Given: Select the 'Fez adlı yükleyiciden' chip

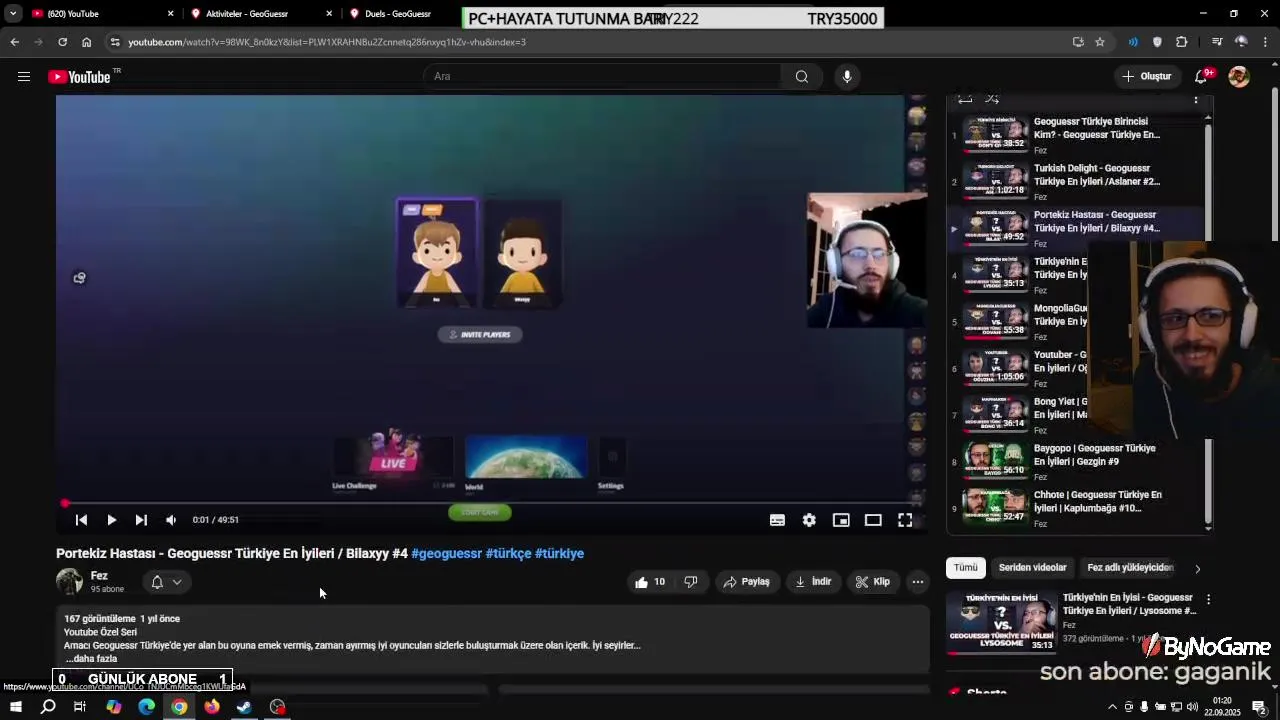Looking at the screenshot, I should click(x=1130, y=568).
